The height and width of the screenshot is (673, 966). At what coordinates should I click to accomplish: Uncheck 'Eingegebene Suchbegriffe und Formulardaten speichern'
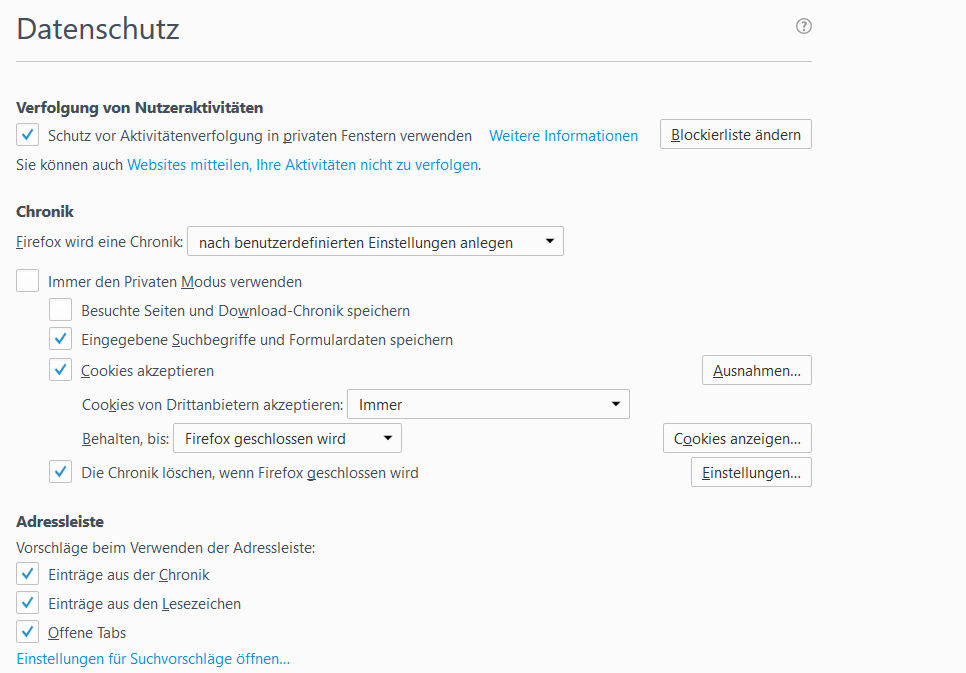pos(61,340)
